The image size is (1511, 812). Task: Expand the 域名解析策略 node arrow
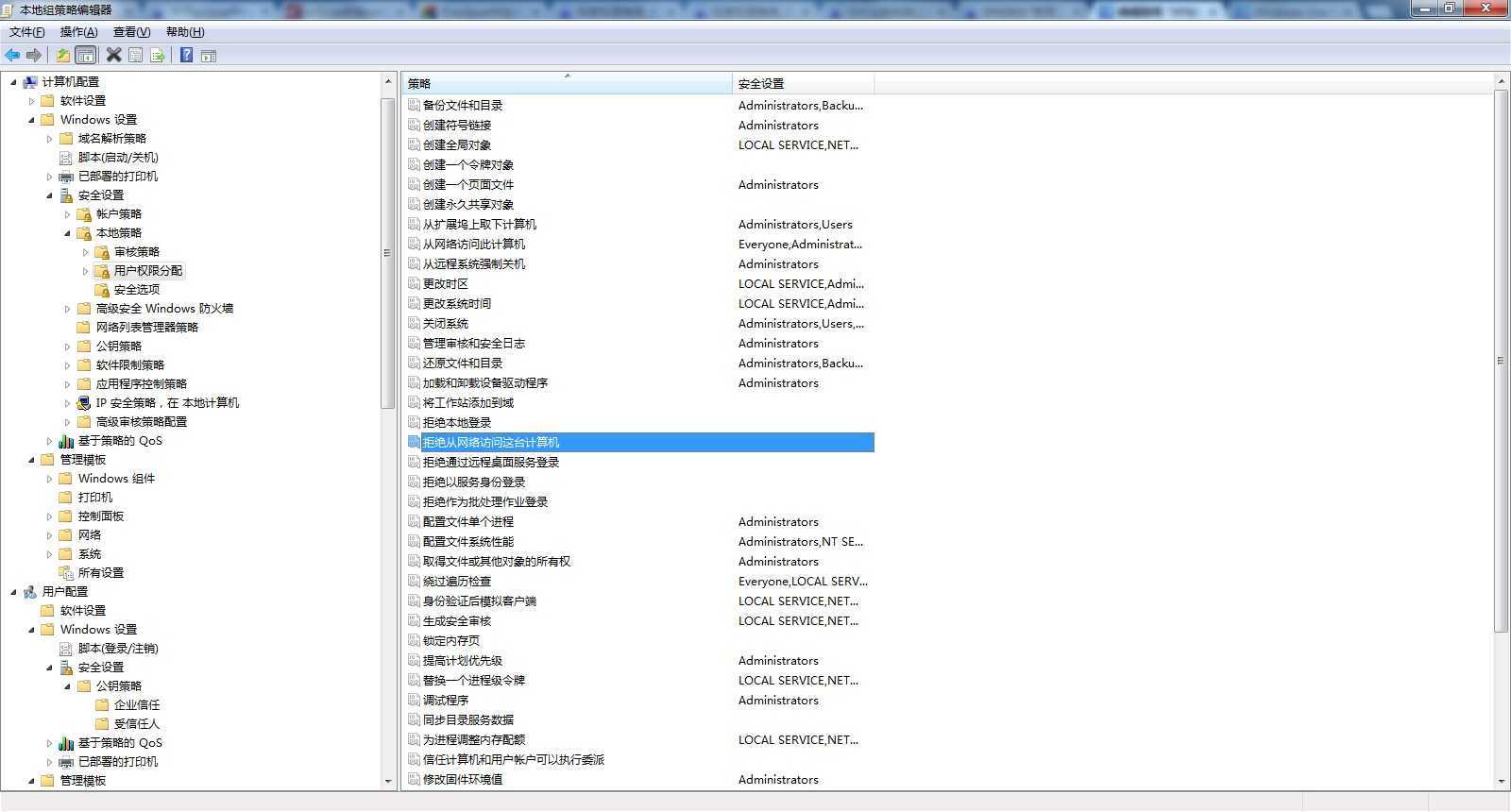[x=49, y=139]
